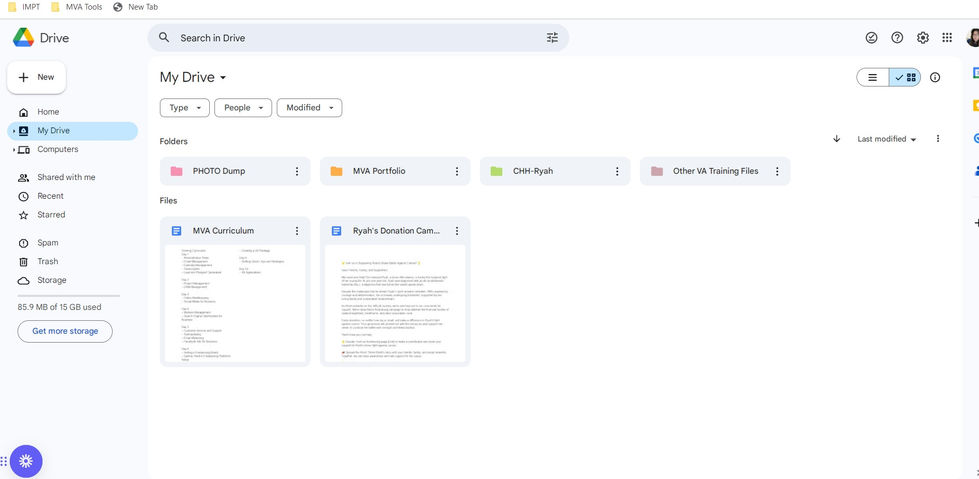Click the purple floating extension icon
The width and height of the screenshot is (979, 479).
point(26,461)
